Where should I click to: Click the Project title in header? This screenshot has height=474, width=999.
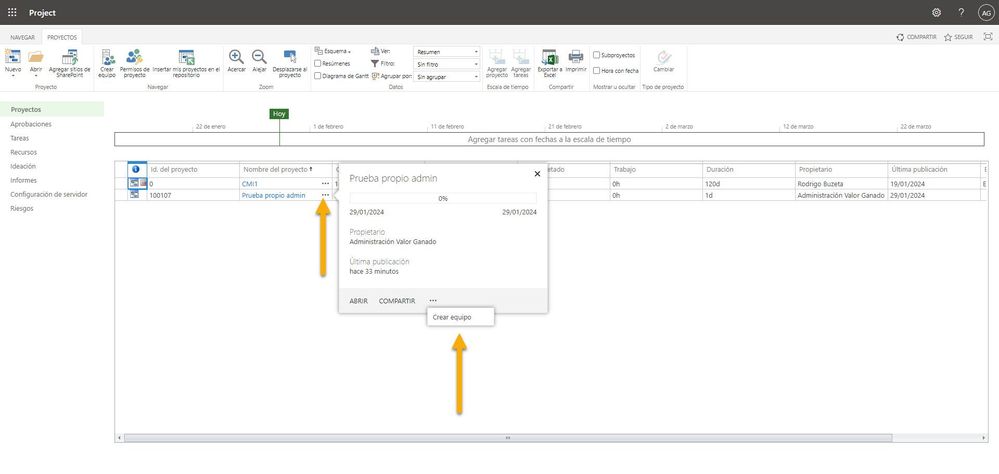42,13
